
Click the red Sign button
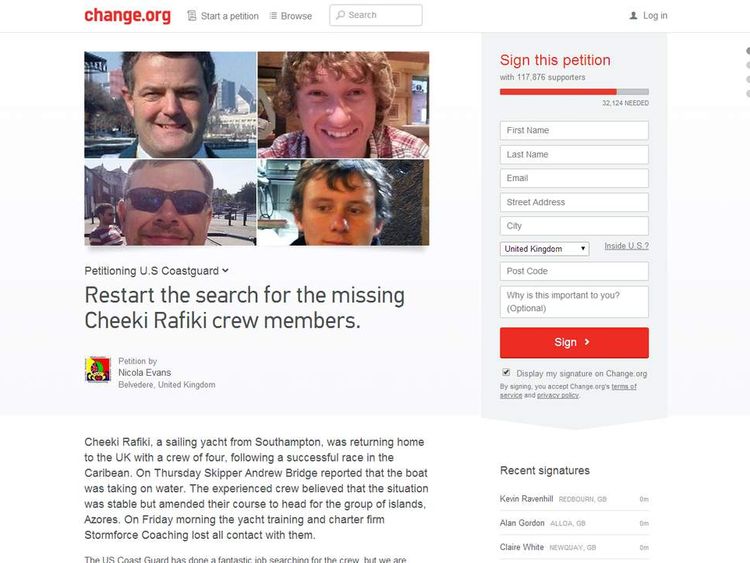click(x=574, y=342)
